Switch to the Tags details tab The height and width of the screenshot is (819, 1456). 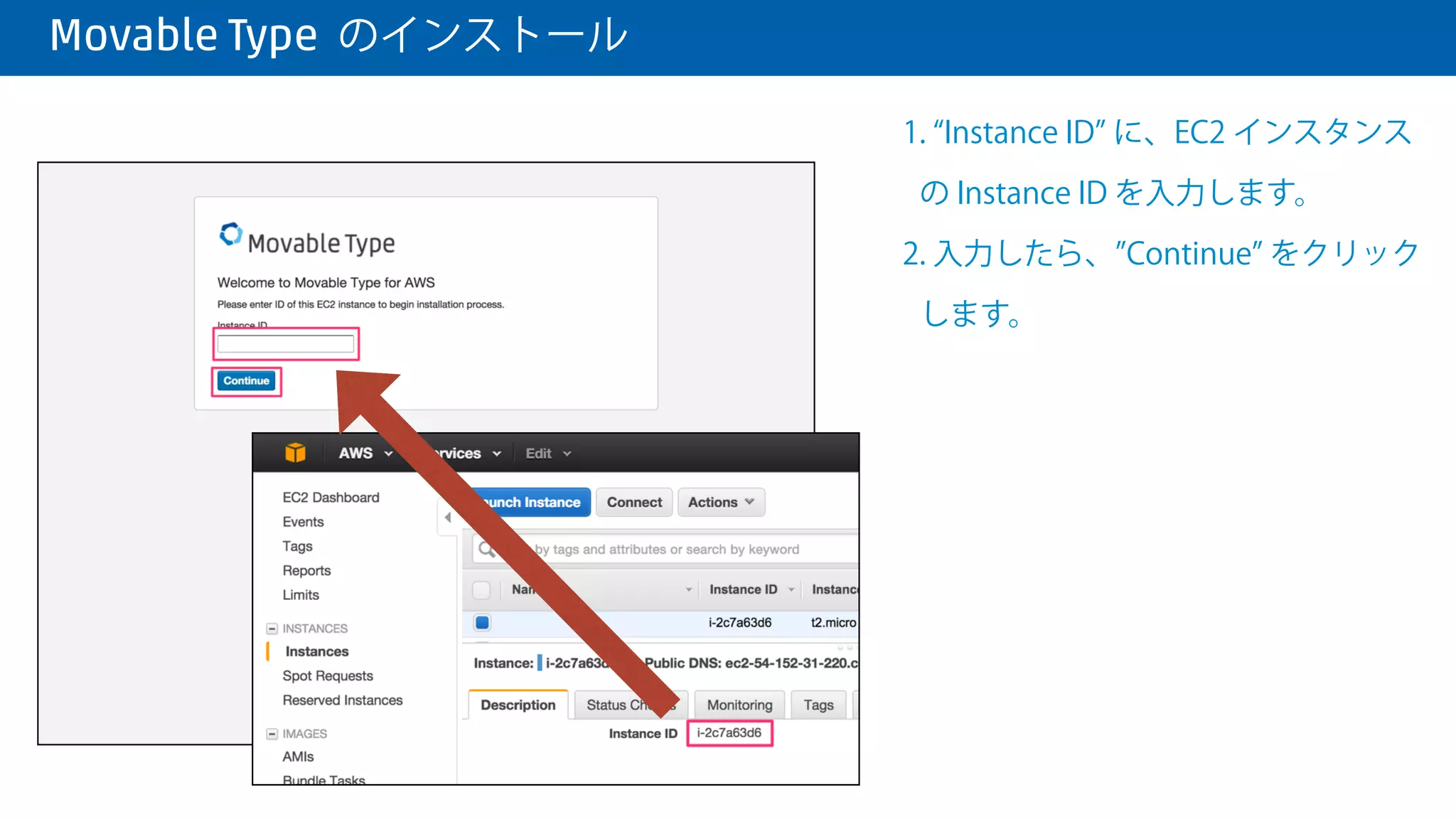pyautogui.click(x=818, y=705)
